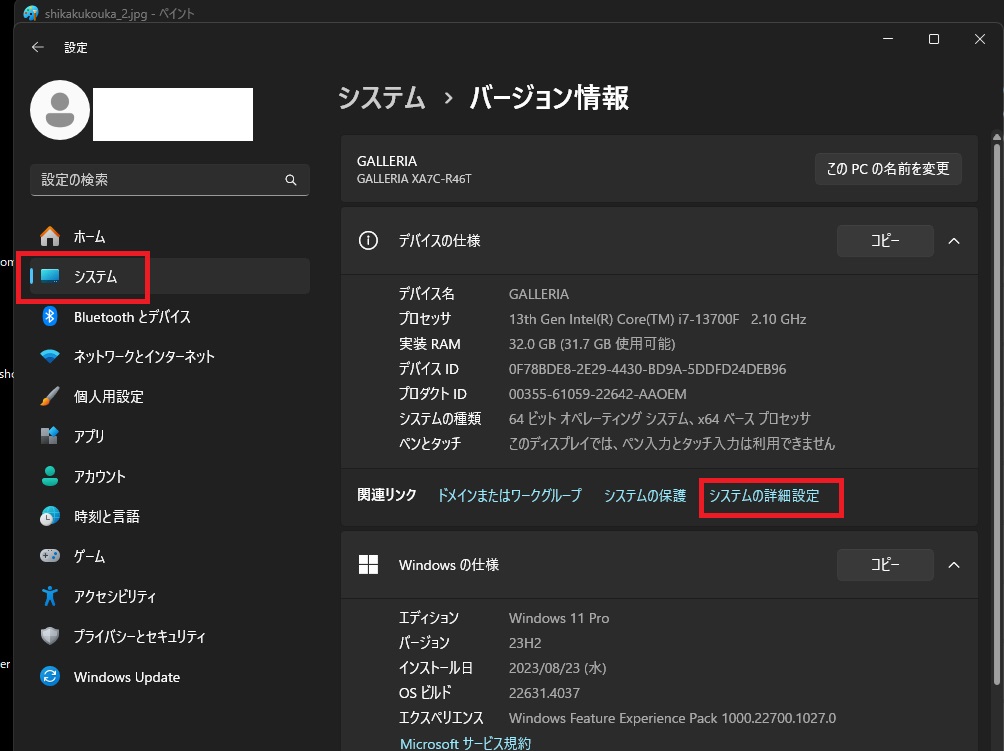Click the back arrow in Settings
Image resolution: width=1004 pixels, height=751 pixels.
(38, 47)
